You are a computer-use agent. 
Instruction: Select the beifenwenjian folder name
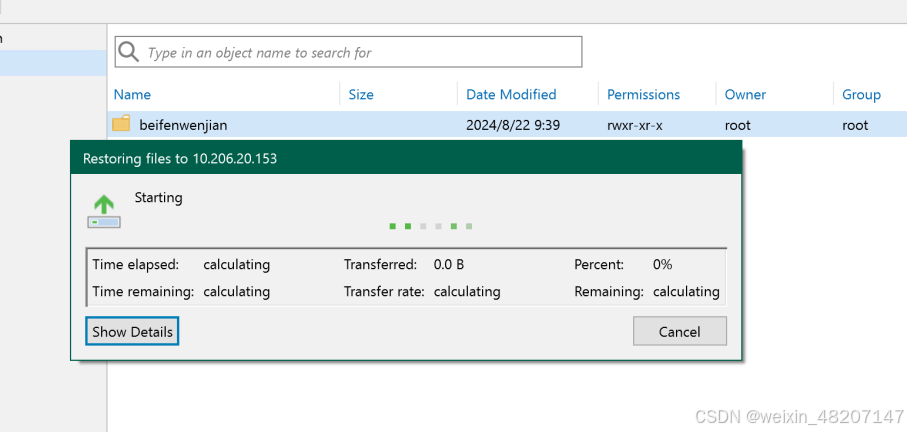tap(183, 125)
